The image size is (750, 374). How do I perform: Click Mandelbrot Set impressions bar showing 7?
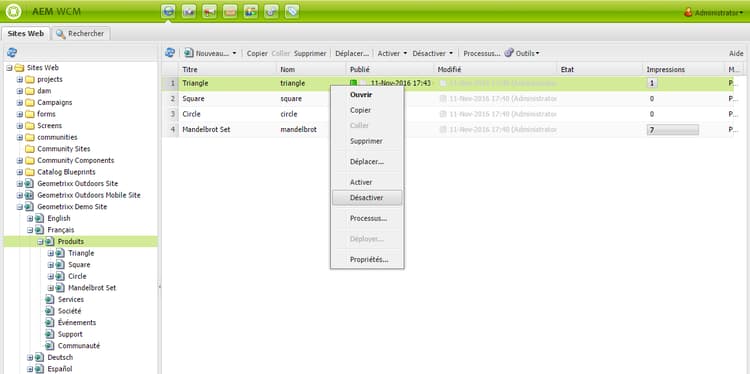pyautogui.click(x=673, y=130)
